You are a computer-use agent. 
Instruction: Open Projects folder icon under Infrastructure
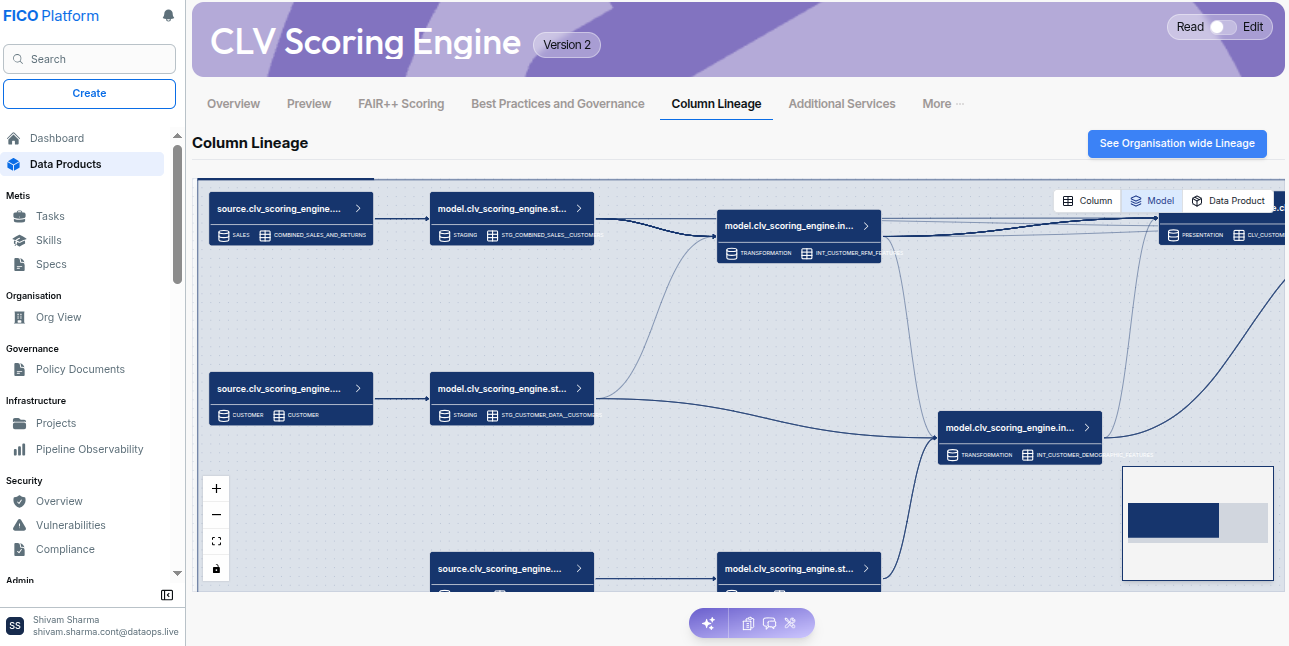pos(19,423)
